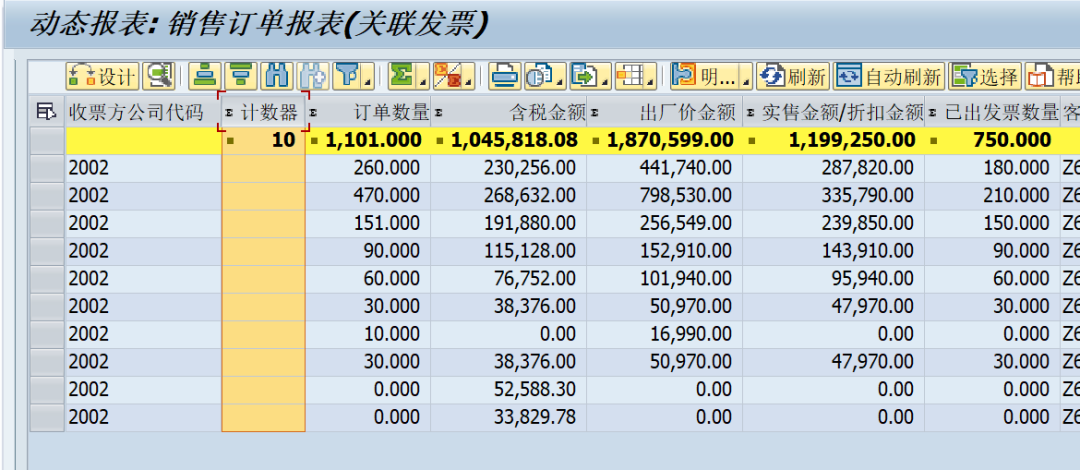Click cell with amount 52,588.30
Image resolution: width=1080 pixels, height=470 pixels.
tap(509, 389)
